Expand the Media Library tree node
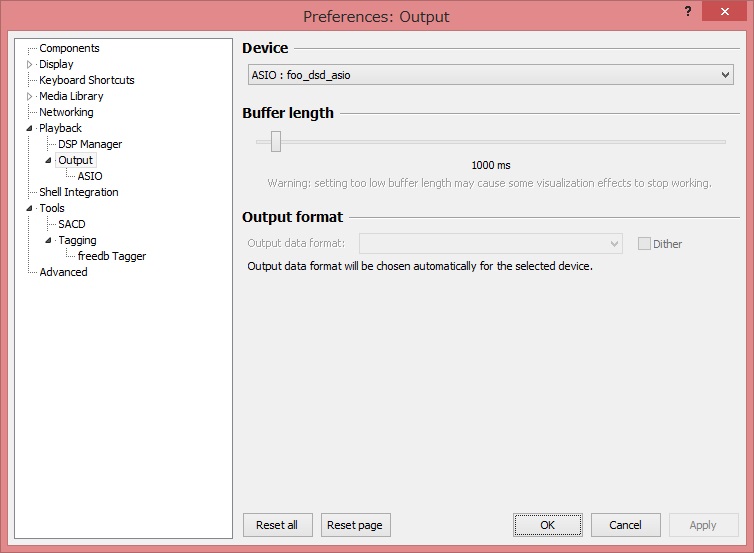The width and height of the screenshot is (754, 553). click(29, 96)
